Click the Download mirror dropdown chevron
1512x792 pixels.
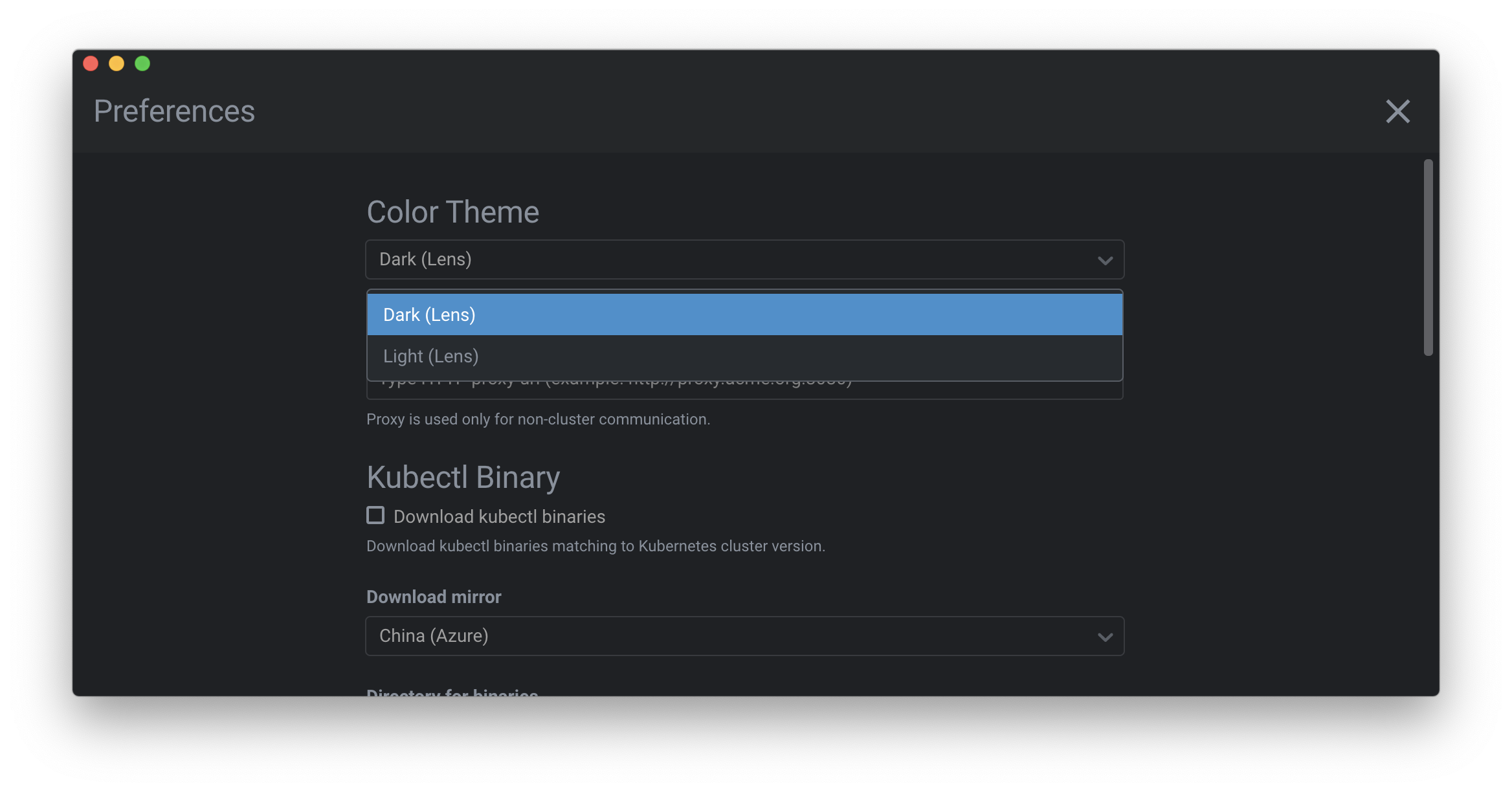(1104, 636)
